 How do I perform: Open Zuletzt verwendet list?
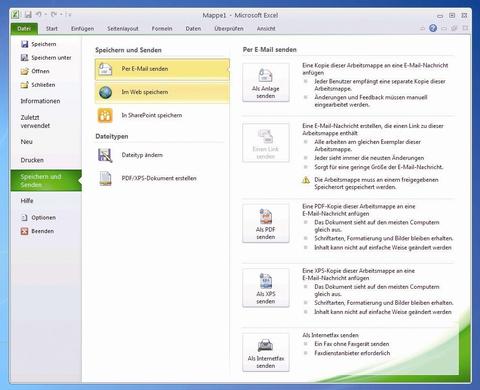(x=35, y=121)
